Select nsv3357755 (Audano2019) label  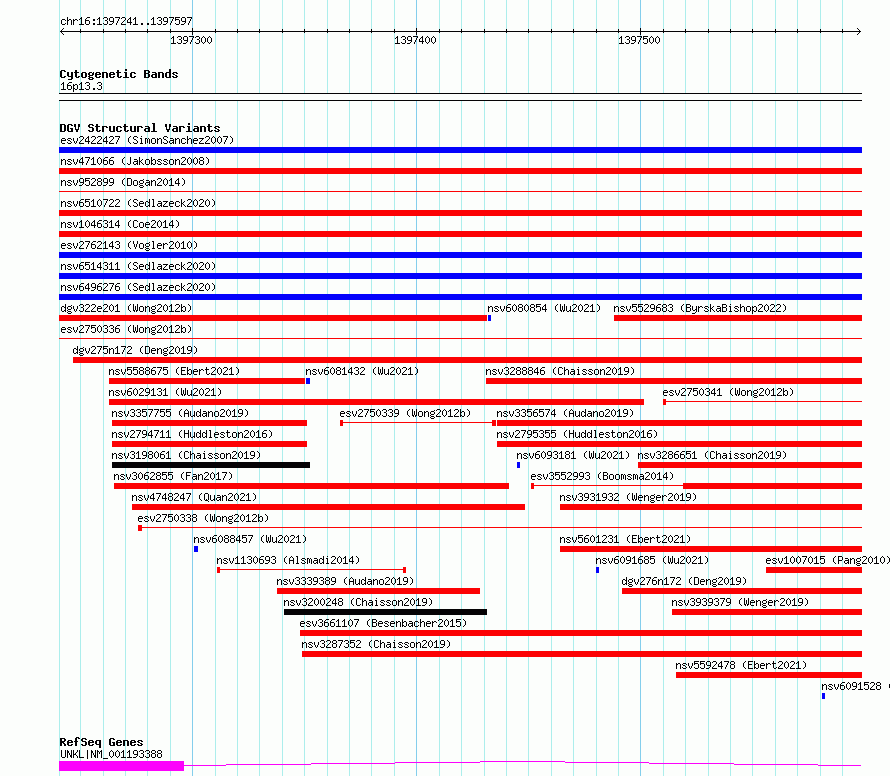[x=180, y=413]
